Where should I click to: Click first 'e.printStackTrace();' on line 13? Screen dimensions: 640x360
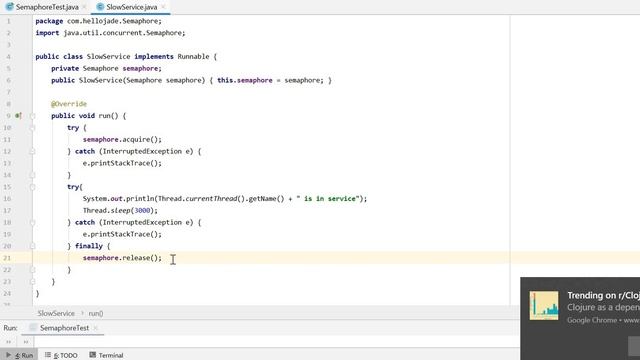coord(122,163)
